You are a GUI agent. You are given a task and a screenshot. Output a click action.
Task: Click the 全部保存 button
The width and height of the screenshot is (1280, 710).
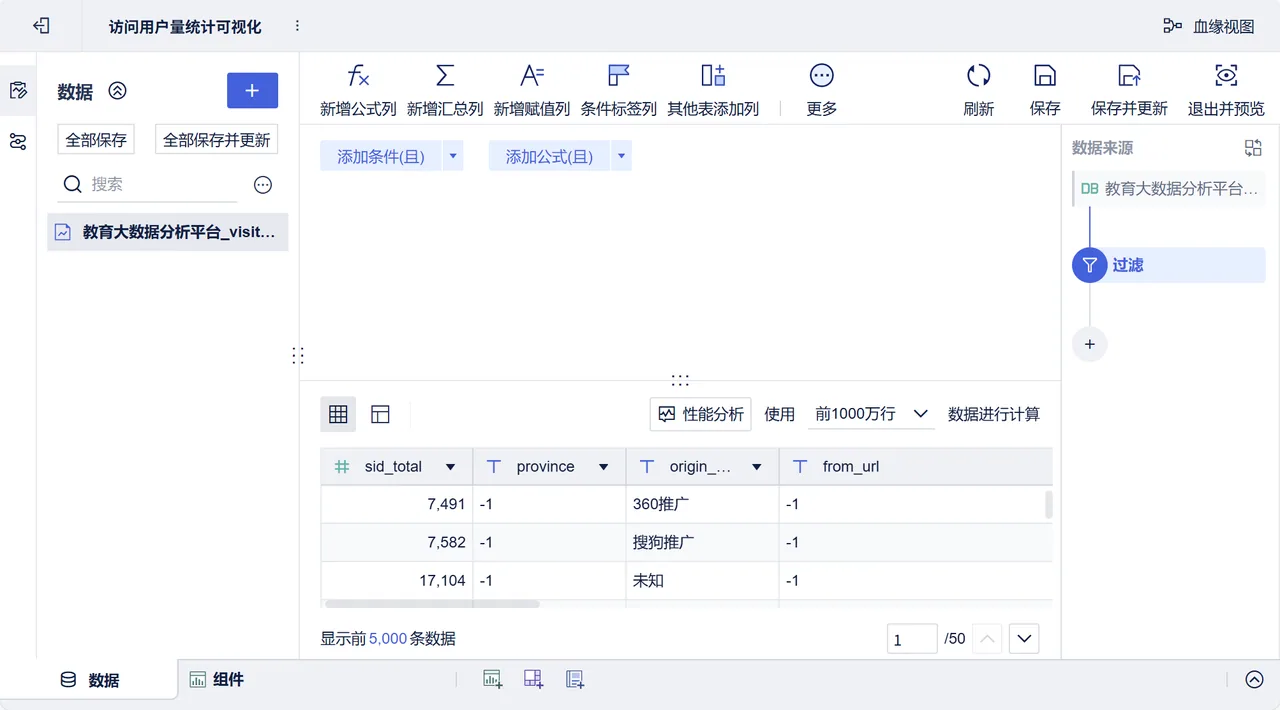point(96,140)
